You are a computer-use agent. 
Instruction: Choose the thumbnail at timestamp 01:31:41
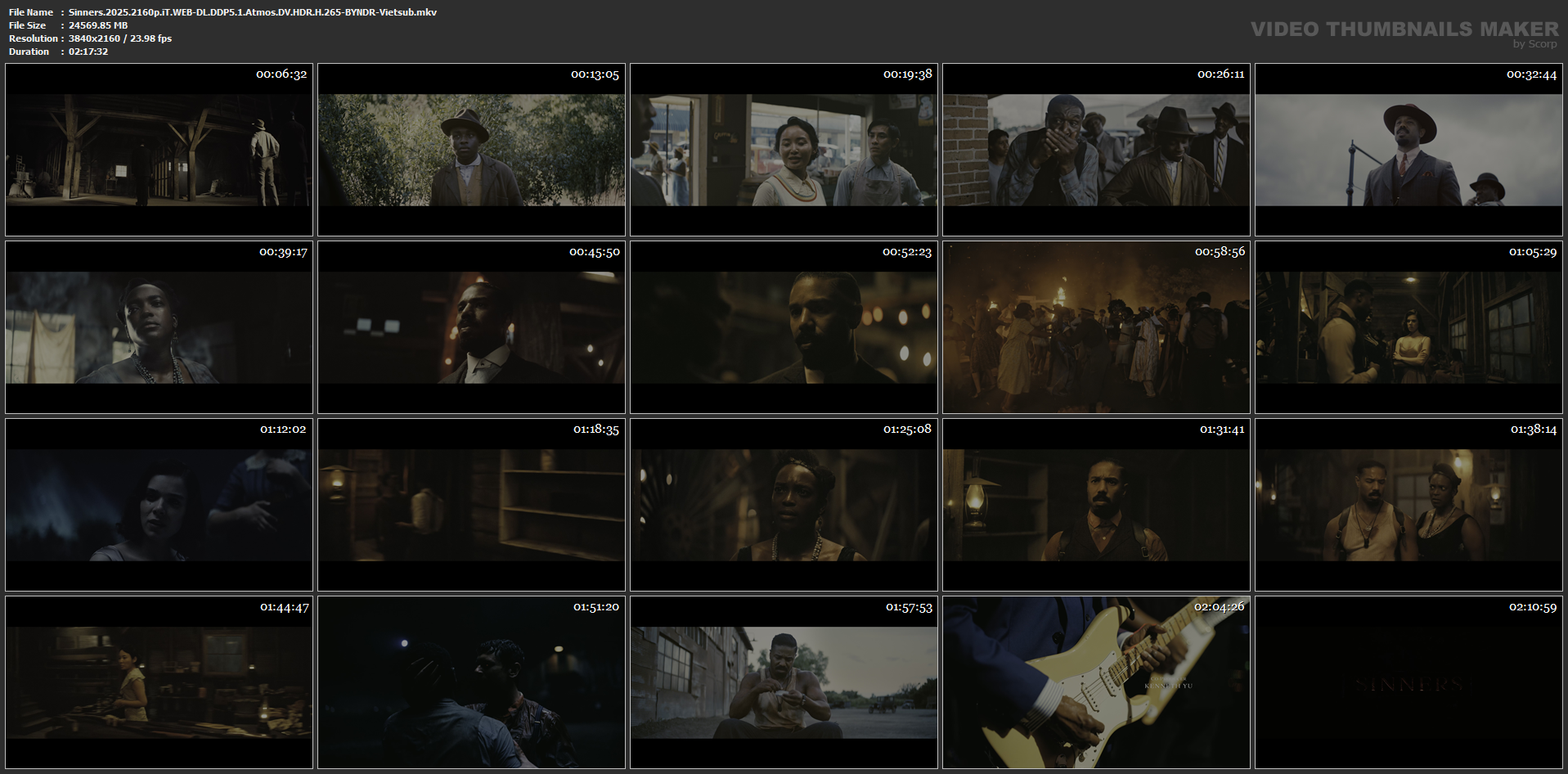1096,505
